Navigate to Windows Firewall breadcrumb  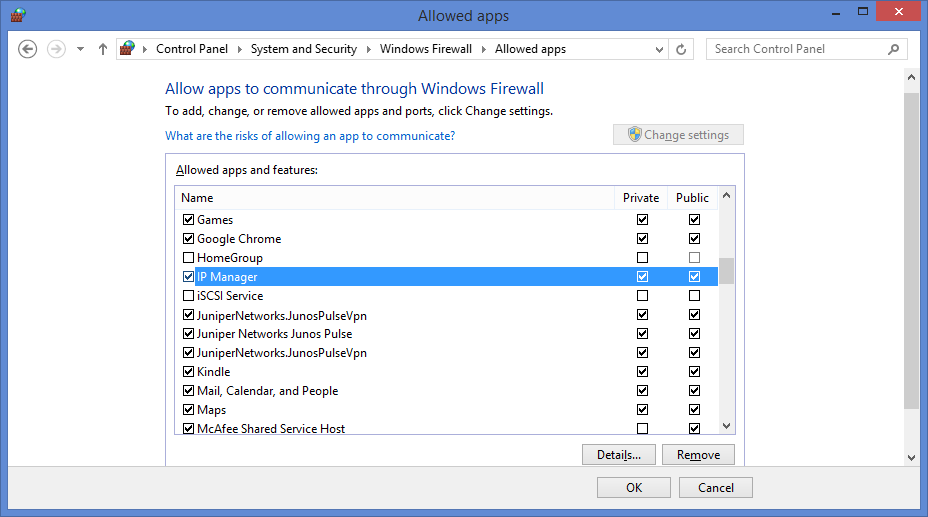pyautogui.click(x=426, y=49)
